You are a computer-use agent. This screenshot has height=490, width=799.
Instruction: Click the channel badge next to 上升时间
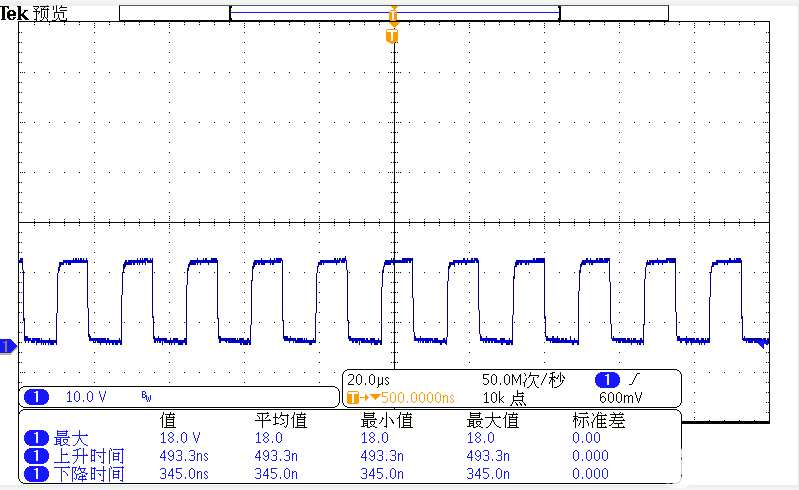36,456
